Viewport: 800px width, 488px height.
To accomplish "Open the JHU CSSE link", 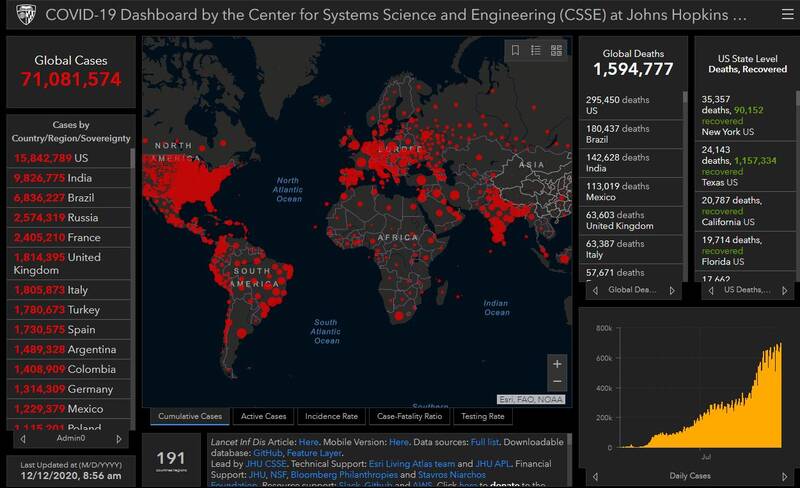I will [x=266, y=463].
